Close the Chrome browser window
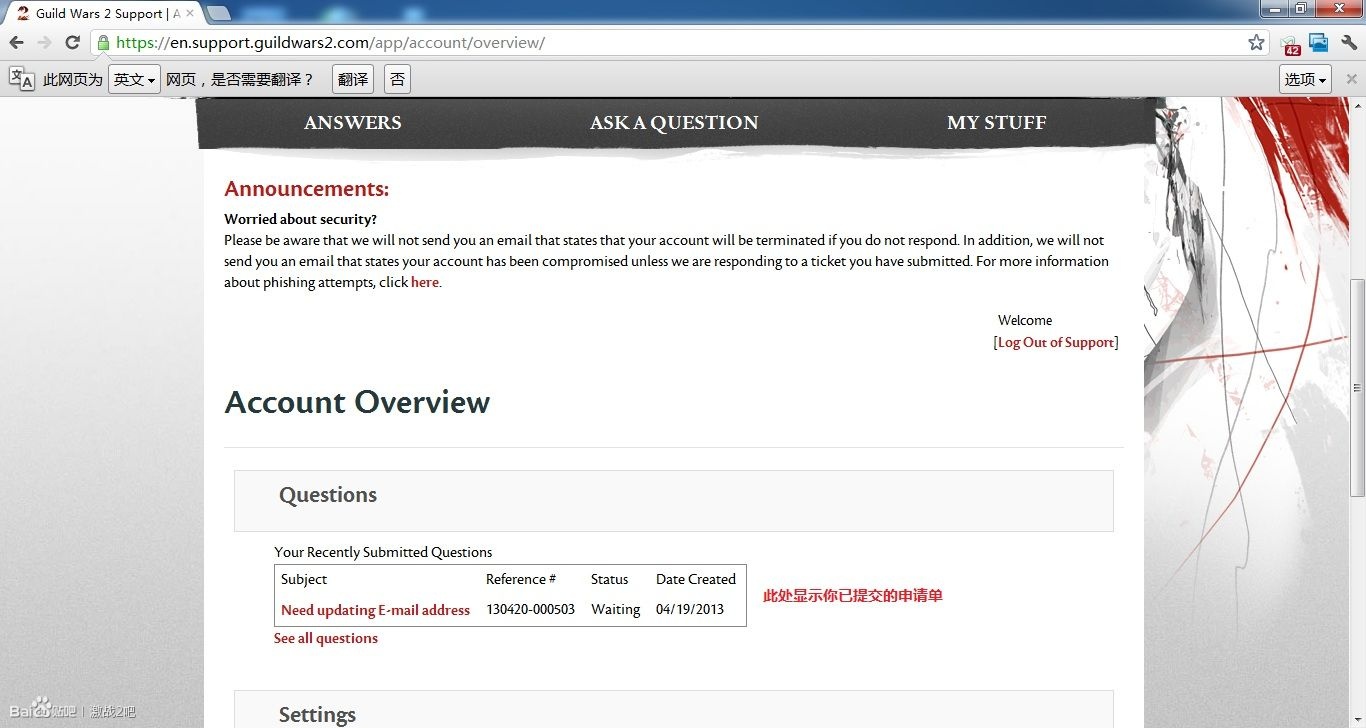 pos(1337,9)
